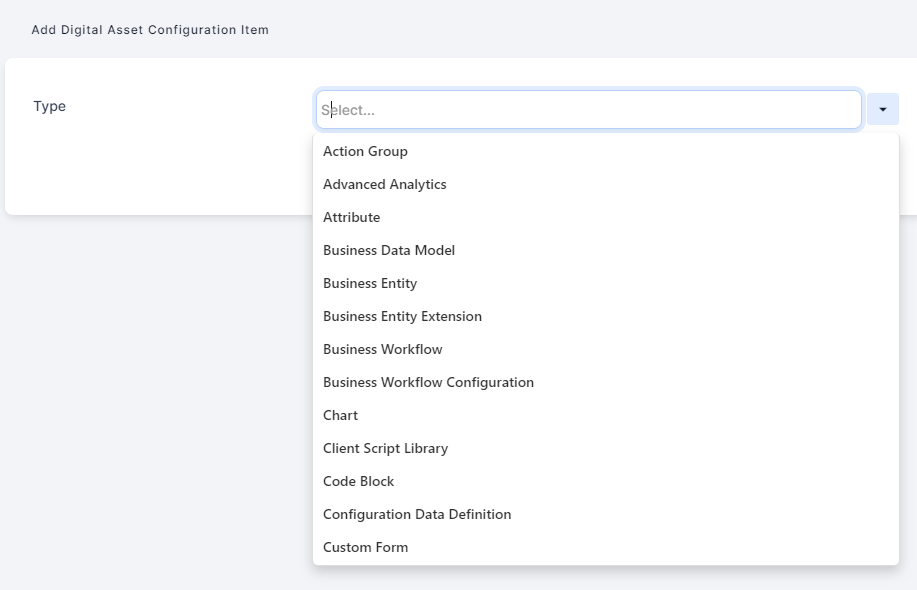Select Business Data Model option

click(388, 250)
